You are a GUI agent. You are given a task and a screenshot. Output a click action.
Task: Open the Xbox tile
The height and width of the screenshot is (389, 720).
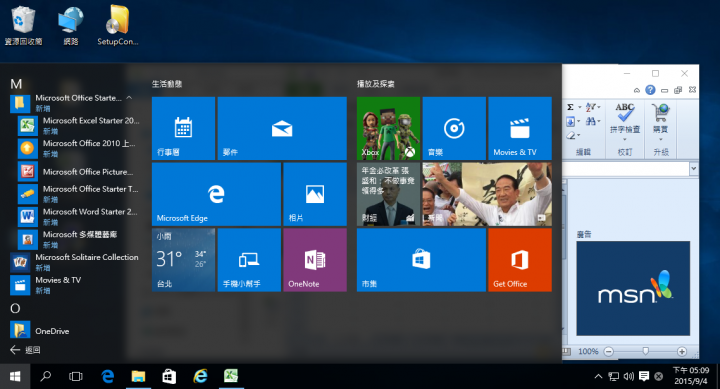[x=388, y=128]
